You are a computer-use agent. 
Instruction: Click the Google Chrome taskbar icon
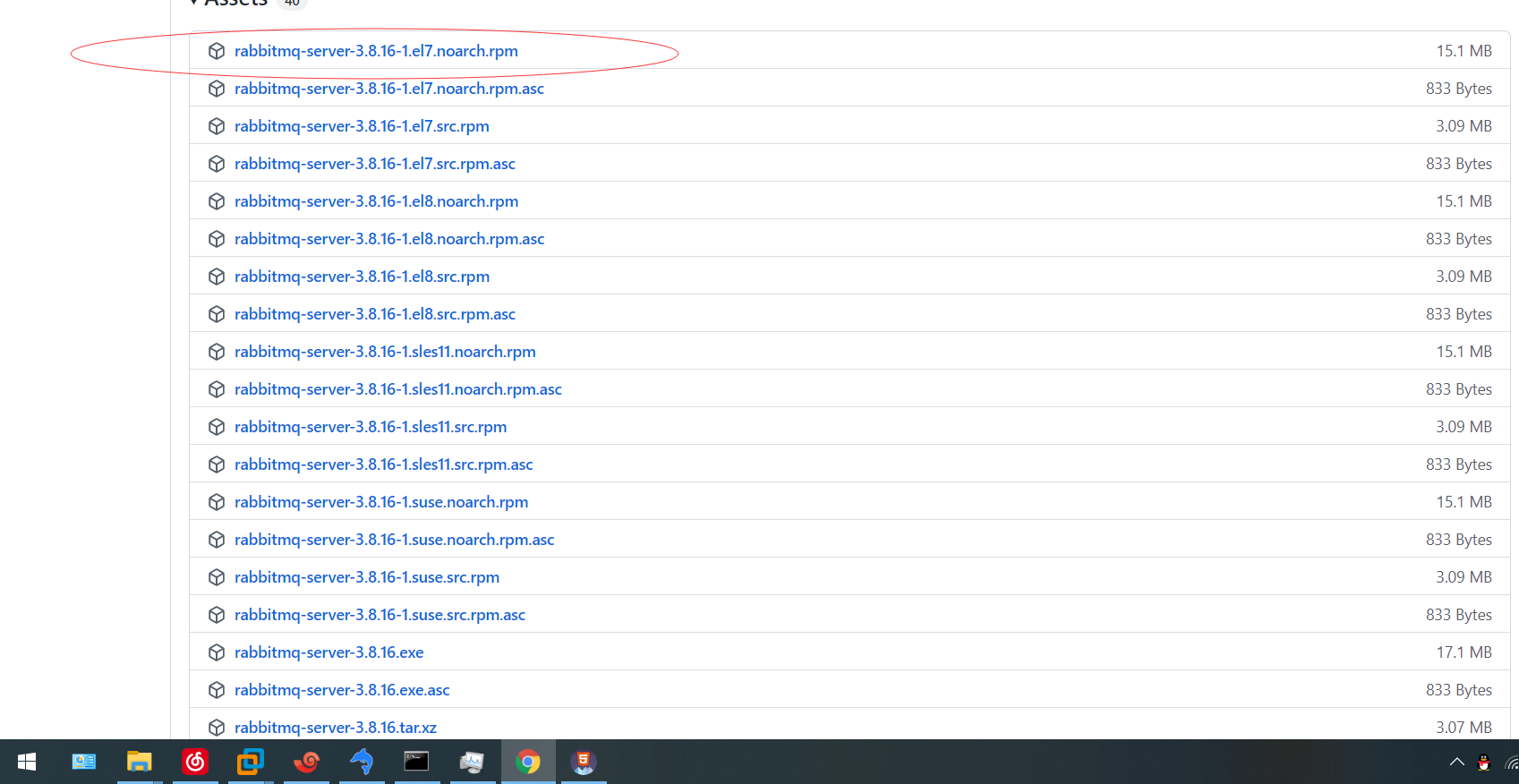point(528,762)
